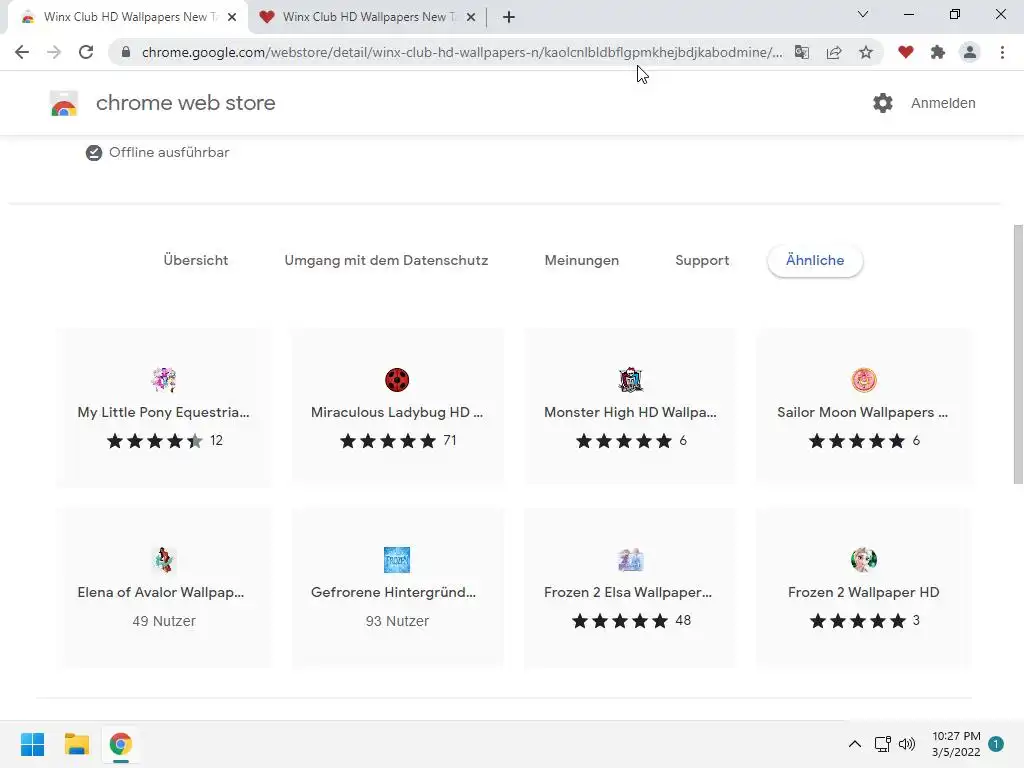Viewport: 1024px width, 768px height.
Task: Close the second Winx Club browser tab
Action: [471, 17]
